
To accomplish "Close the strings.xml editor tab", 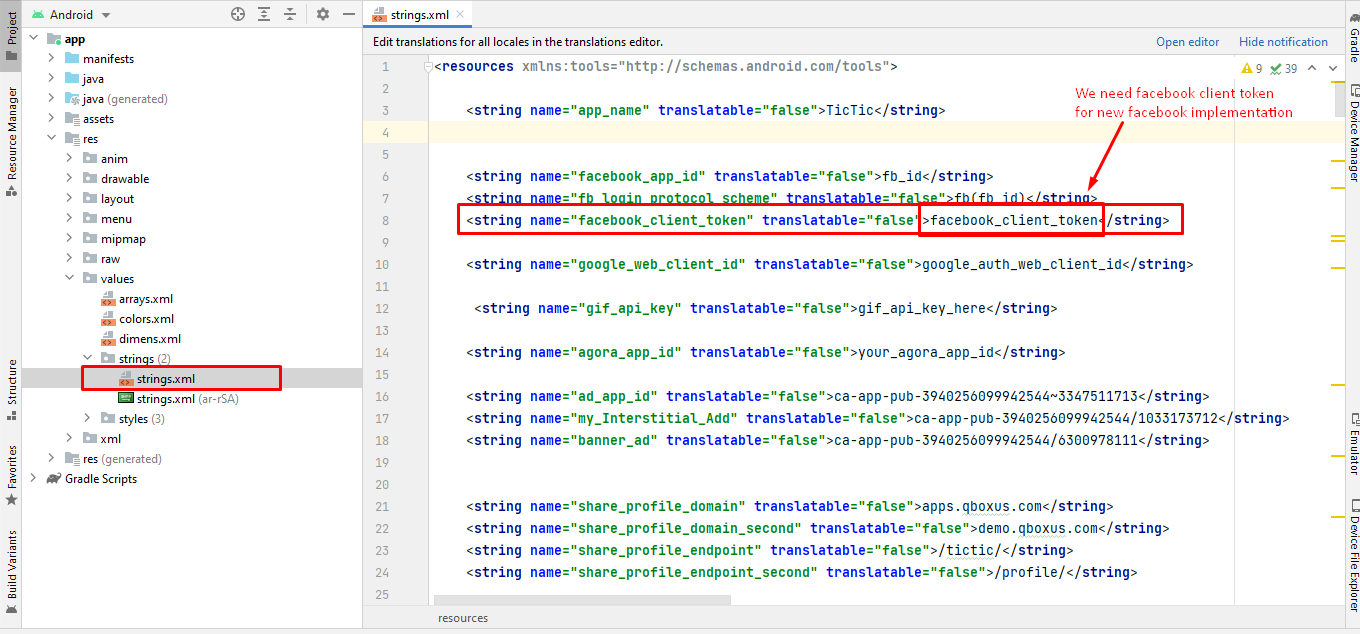I will [459, 15].
